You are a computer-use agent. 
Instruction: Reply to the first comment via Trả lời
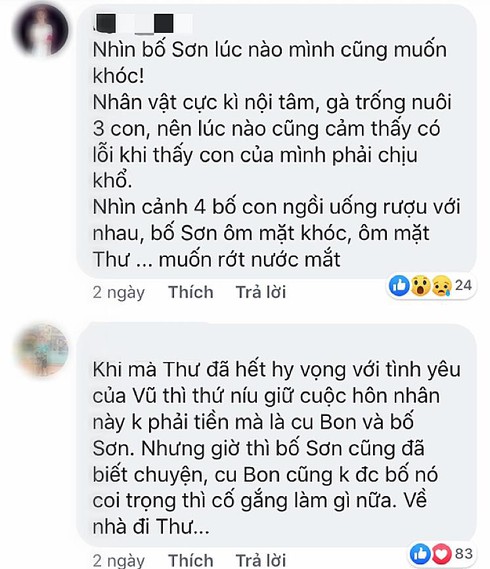tap(261, 292)
